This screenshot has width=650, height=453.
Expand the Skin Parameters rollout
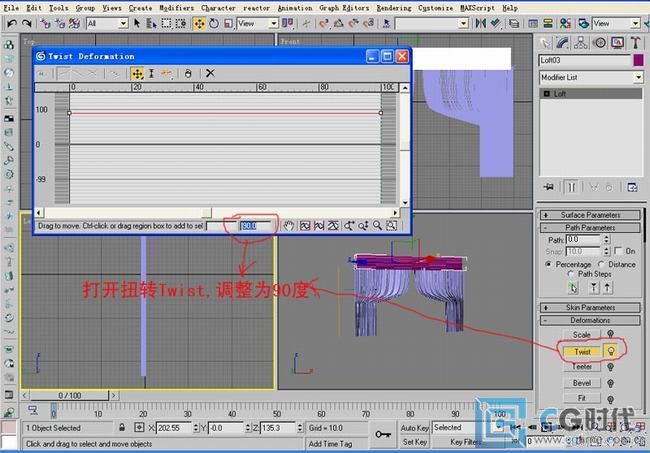(590, 308)
